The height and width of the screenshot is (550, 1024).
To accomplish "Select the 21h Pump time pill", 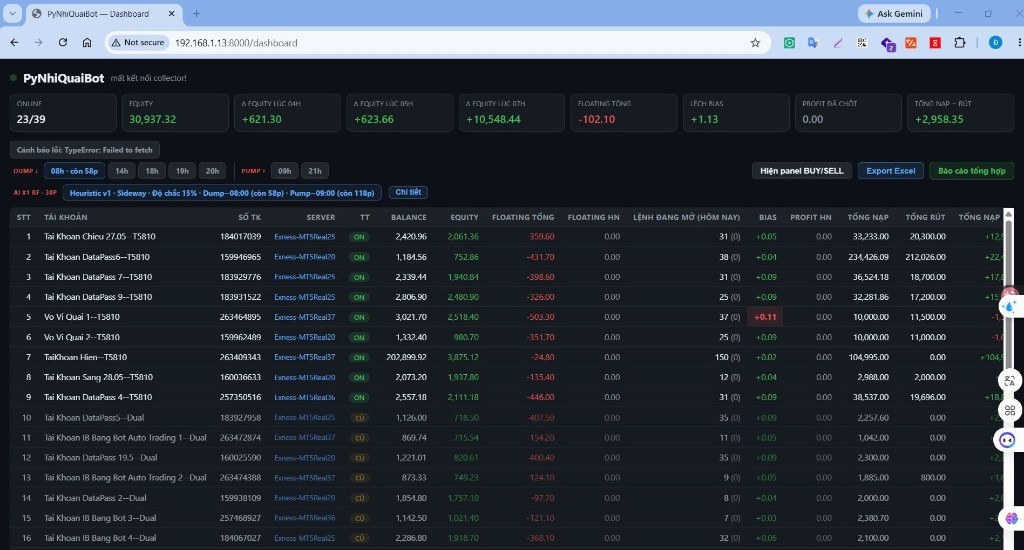I will pos(315,171).
